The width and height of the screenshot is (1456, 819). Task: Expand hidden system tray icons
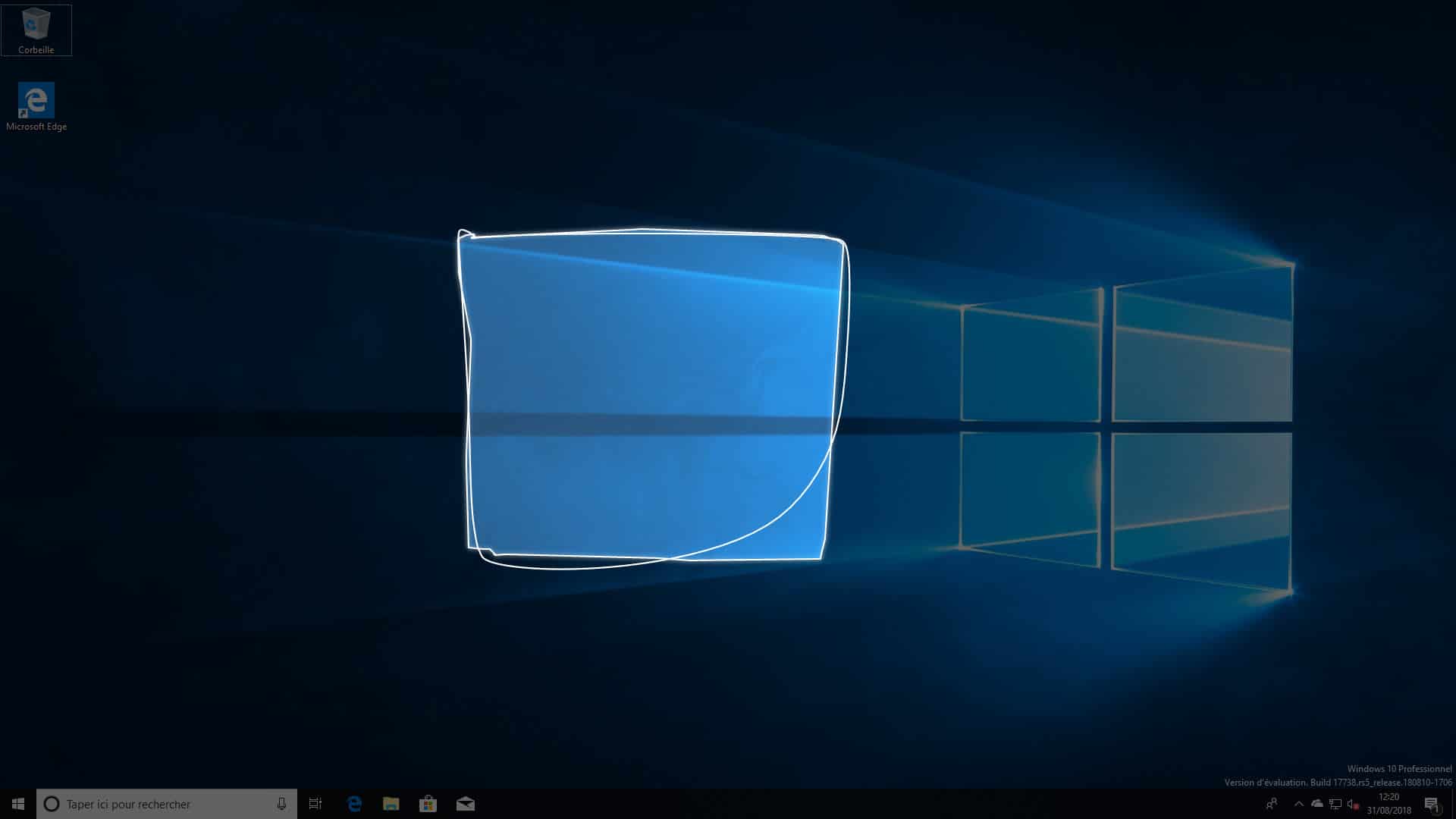coord(1298,804)
